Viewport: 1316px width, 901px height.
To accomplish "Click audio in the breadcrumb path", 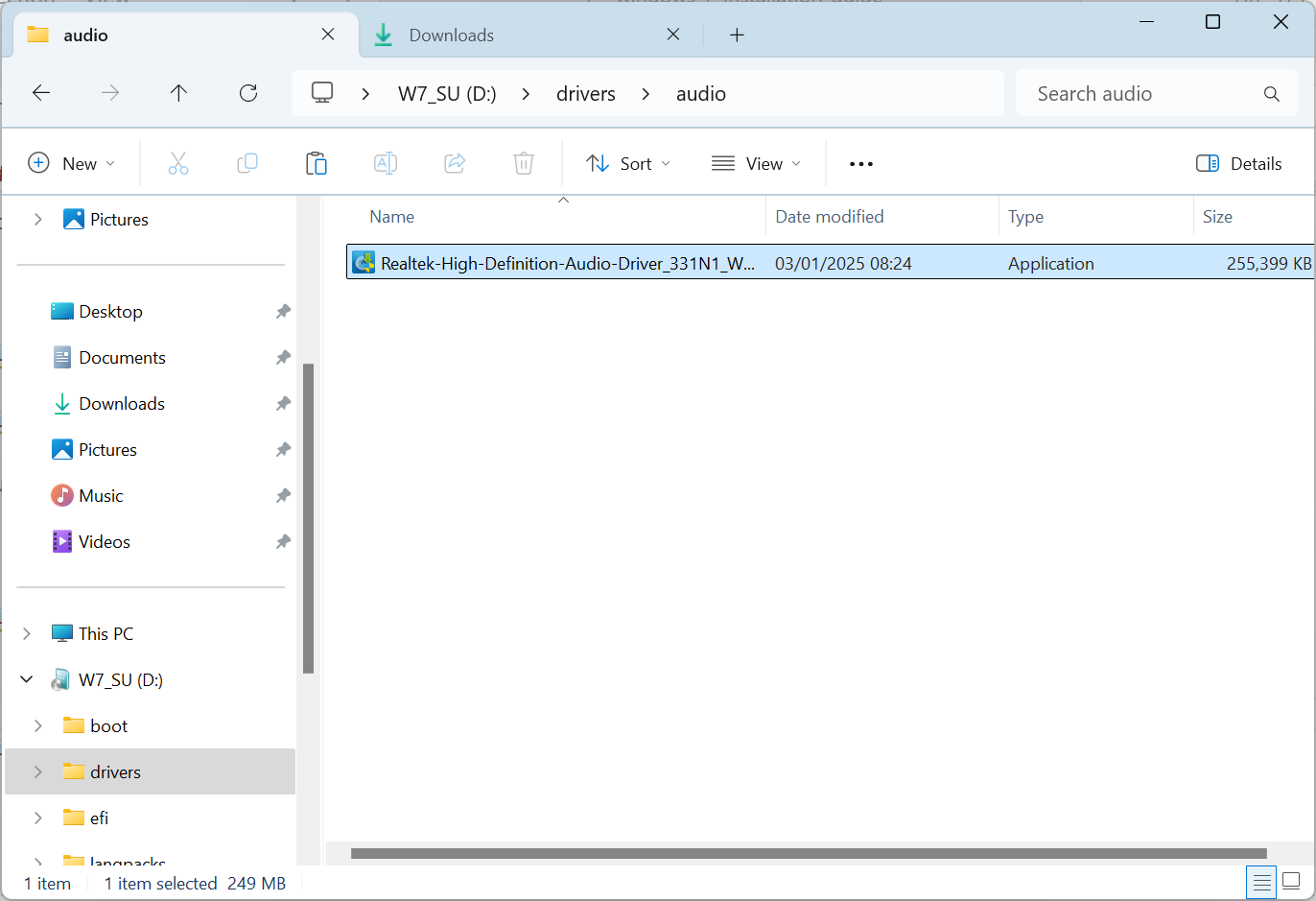I will [701, 94].
